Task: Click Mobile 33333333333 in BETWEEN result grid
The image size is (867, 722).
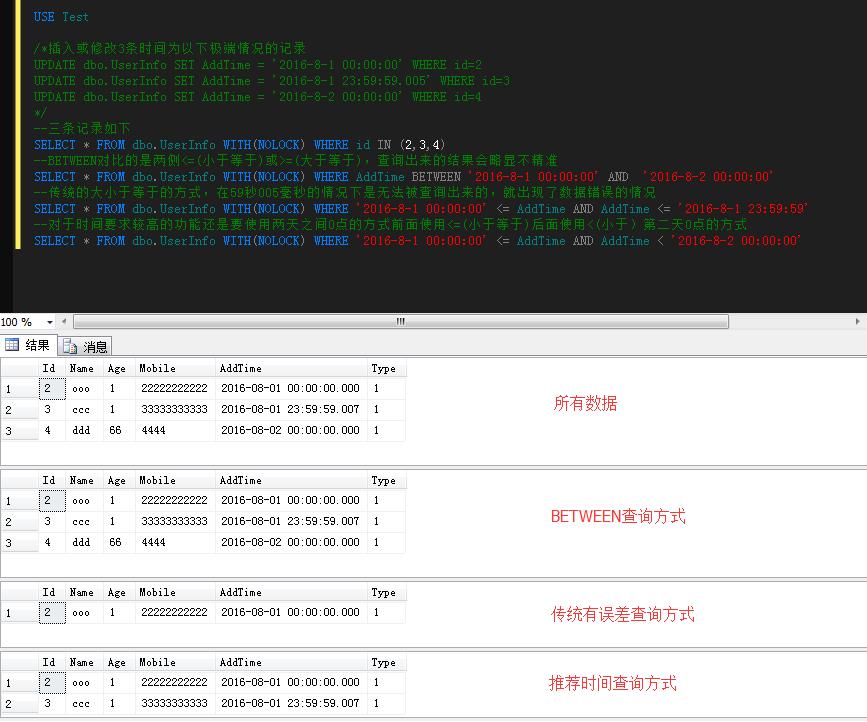Action: tap(174, 521)
